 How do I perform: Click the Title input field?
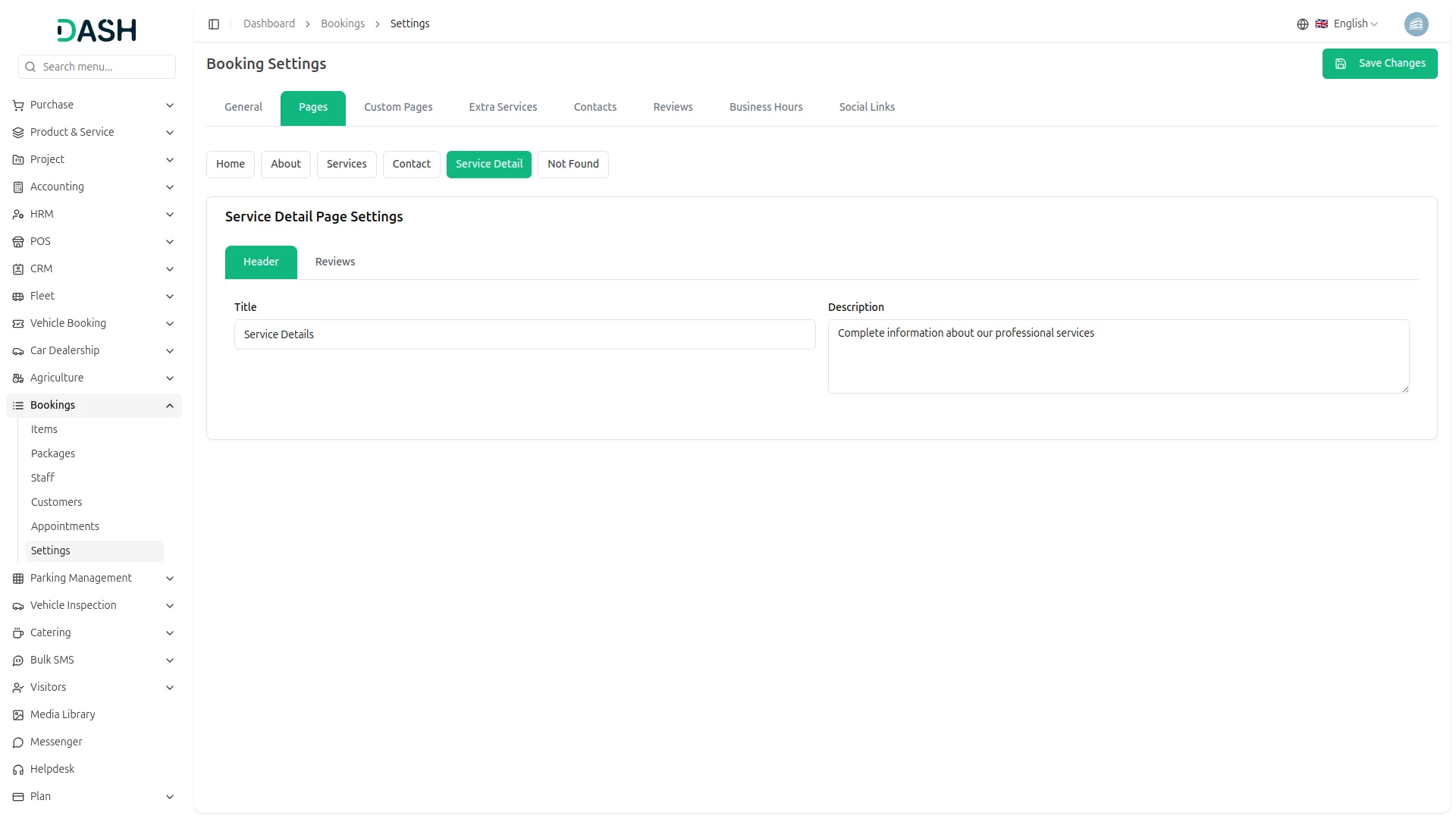[524, 335]
